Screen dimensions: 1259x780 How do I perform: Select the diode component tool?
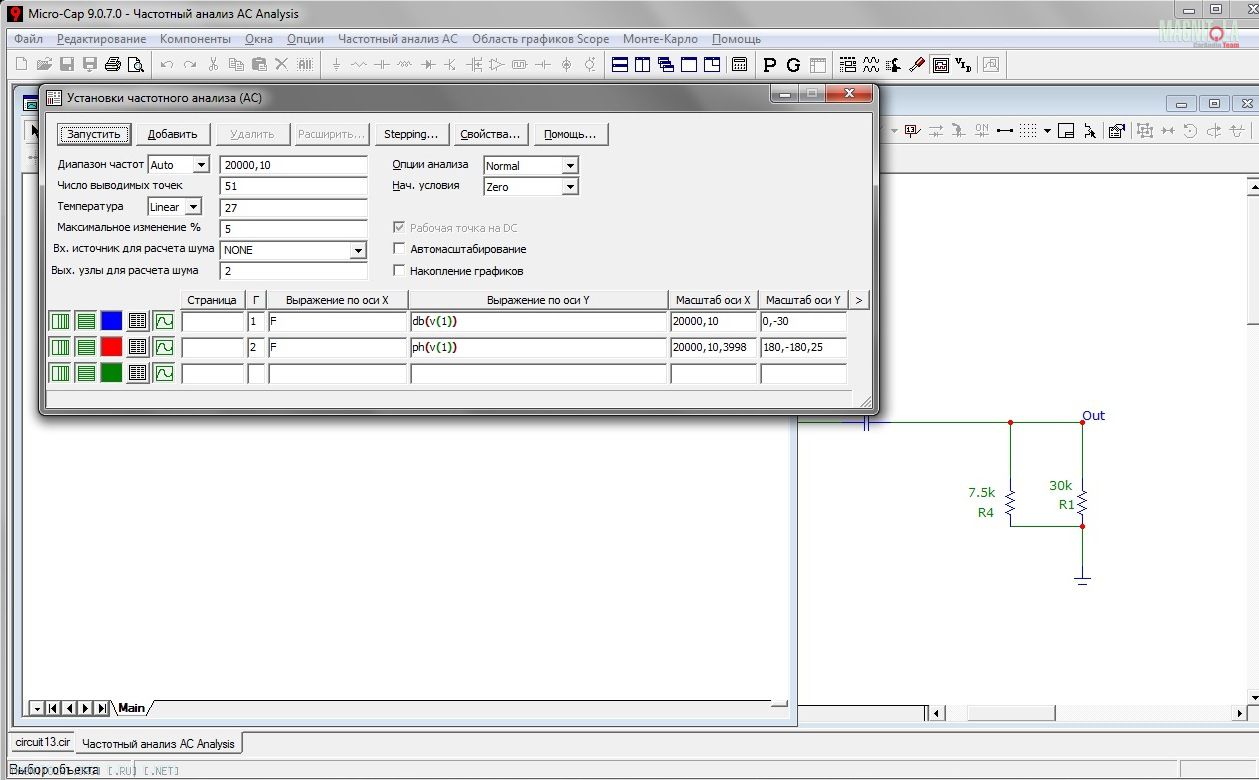pyautogui.click(x=428, y=65)
